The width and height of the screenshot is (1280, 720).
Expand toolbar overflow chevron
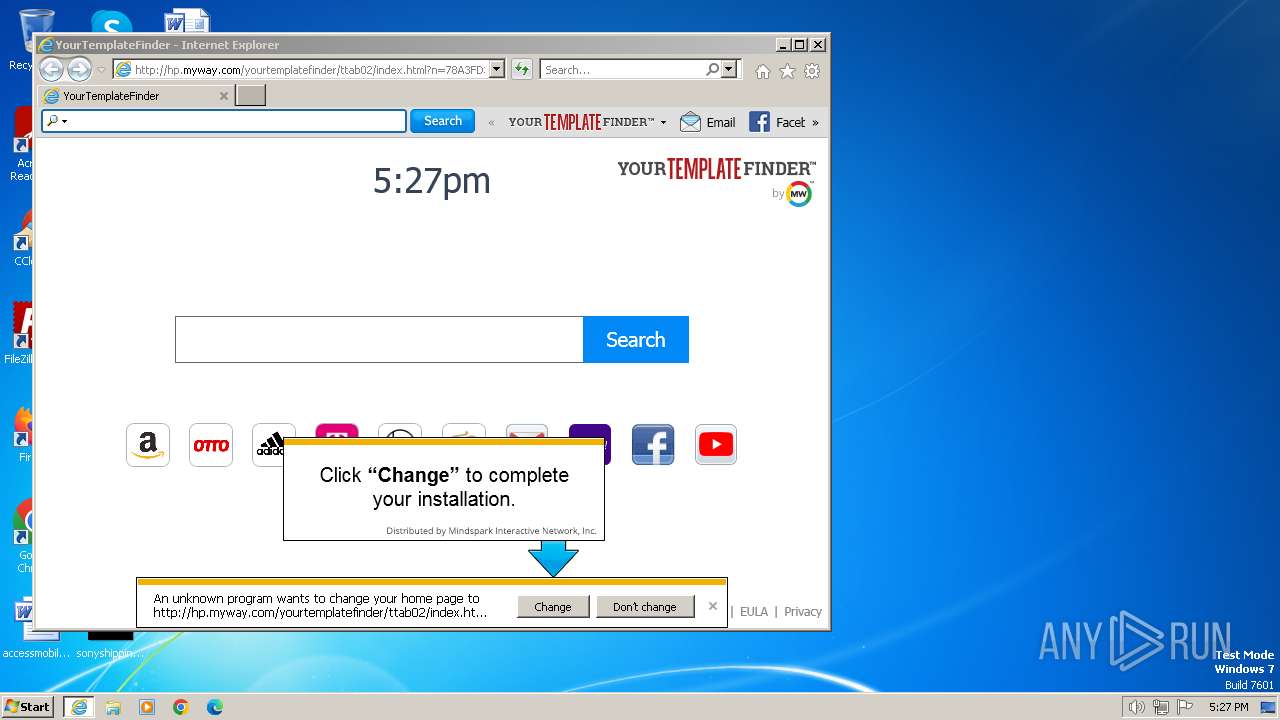[x=815, y=123]
